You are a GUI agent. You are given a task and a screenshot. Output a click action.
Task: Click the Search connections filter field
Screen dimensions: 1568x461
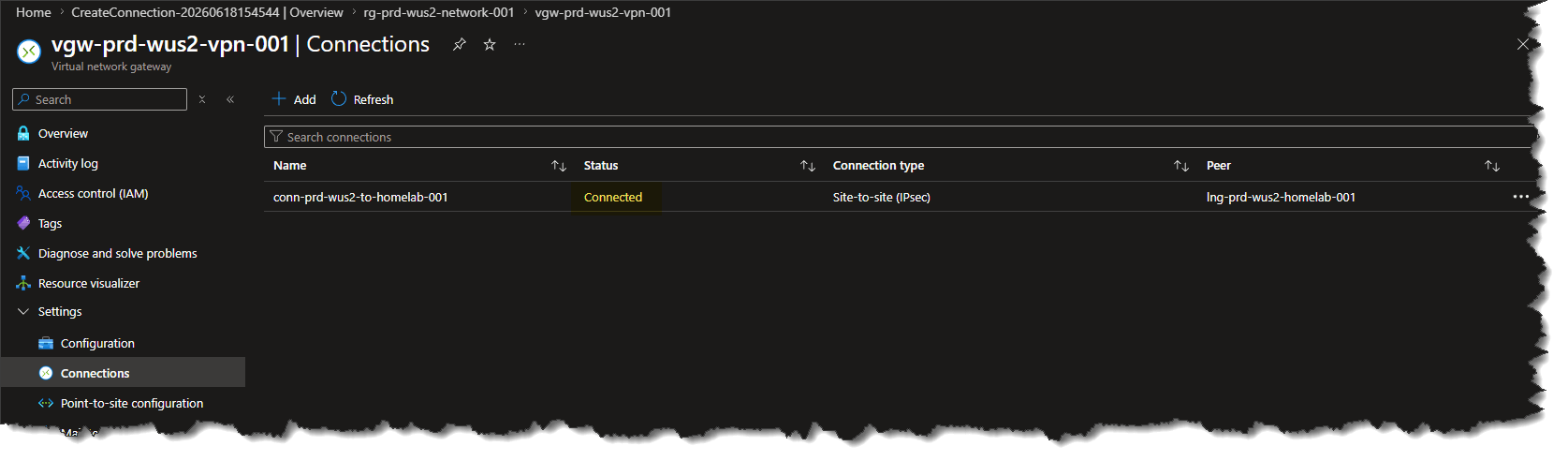click(899, 137)
